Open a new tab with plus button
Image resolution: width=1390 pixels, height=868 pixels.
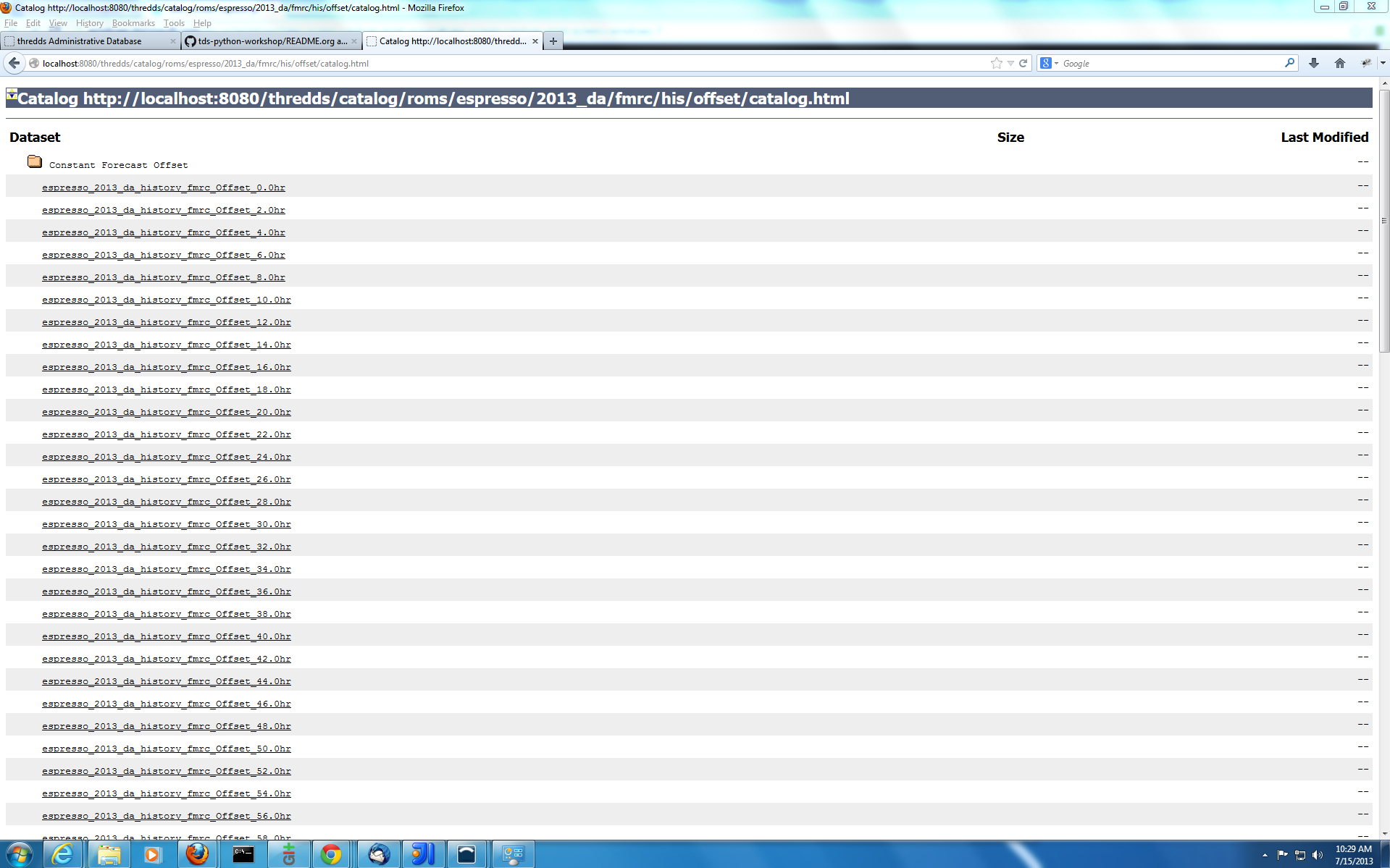tap(553, 41)
